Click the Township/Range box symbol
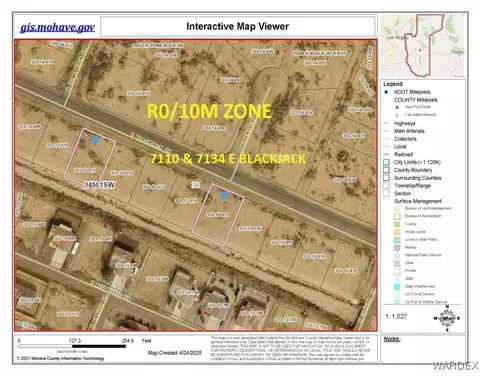Viewport: 480px width, 376px height. click(x=386, y=186)
